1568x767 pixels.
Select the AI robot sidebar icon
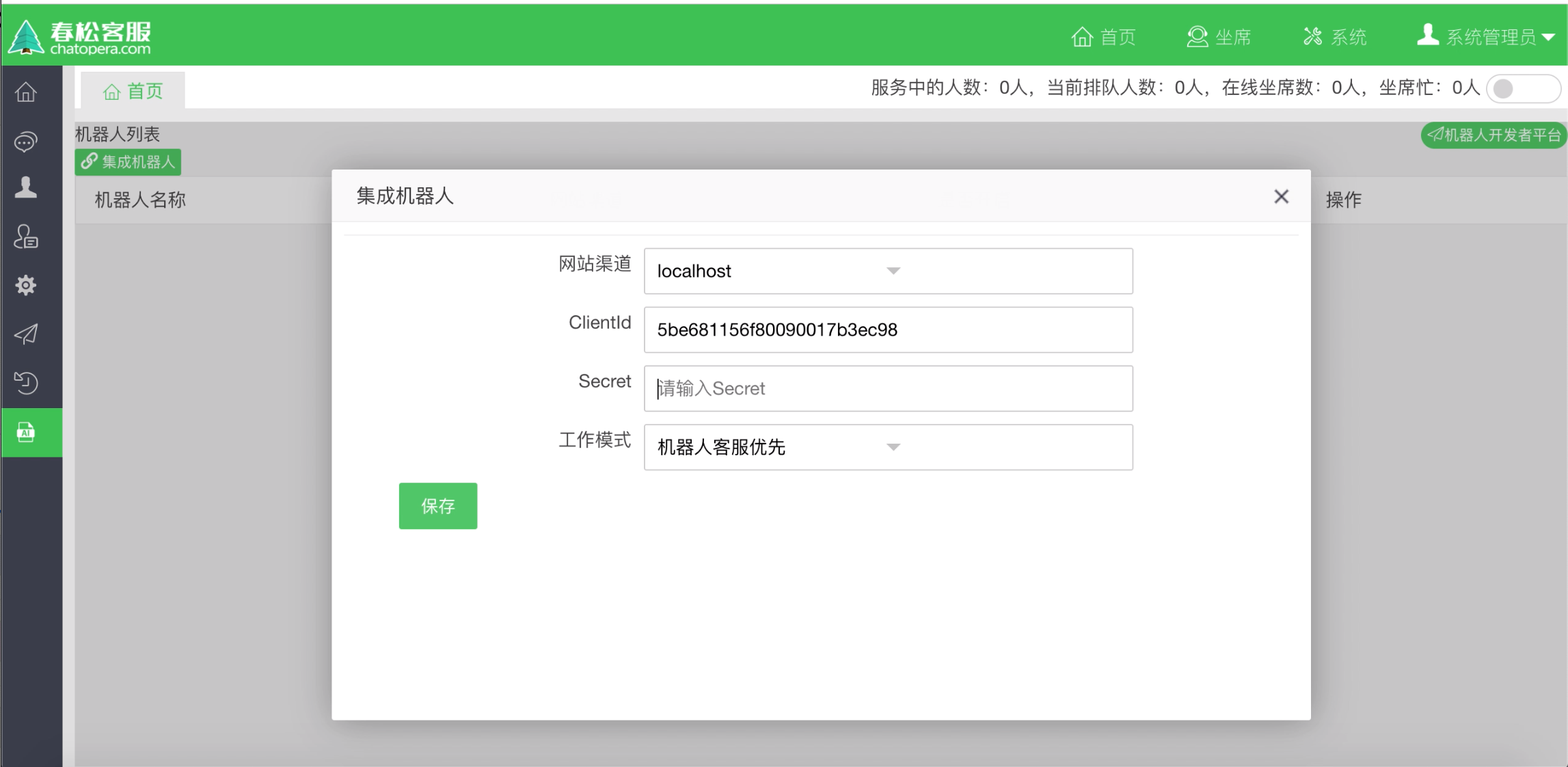coord(26,432)
